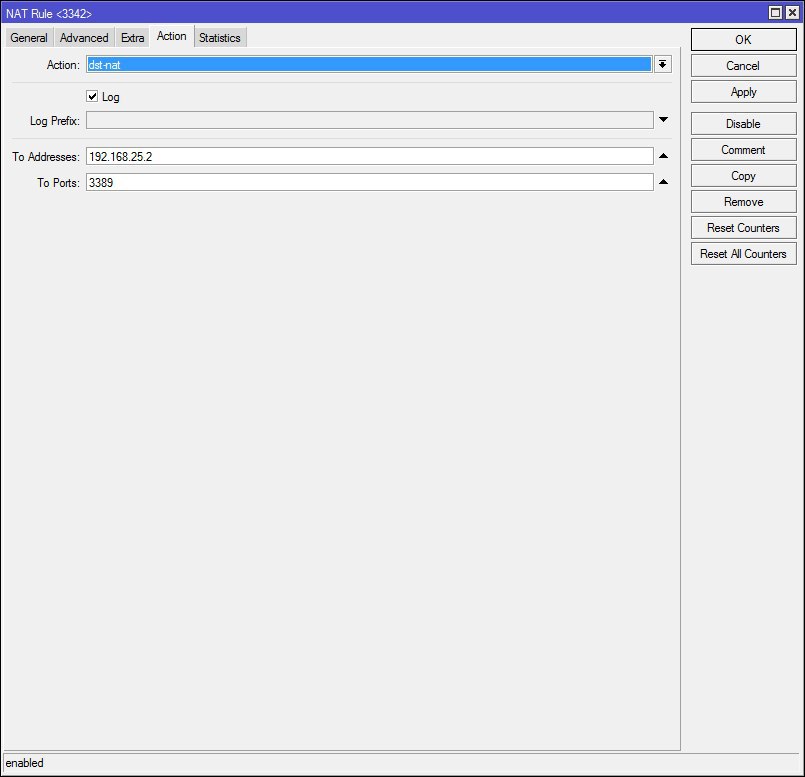View the Statistics tab
The height and width of the screenshot is (777, 805).
point(220,38)
